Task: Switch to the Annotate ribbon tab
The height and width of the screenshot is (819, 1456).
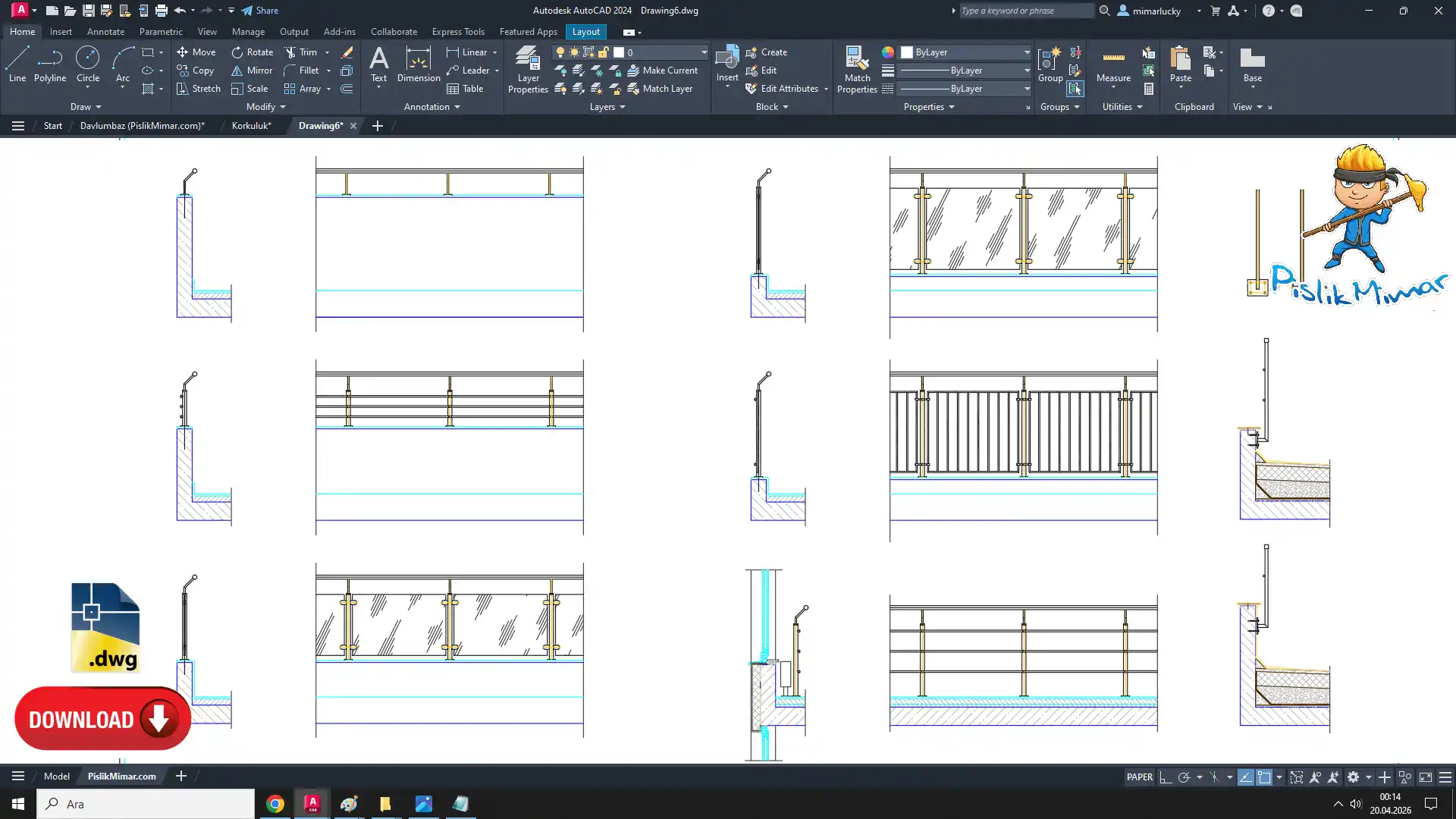Action: [x=105, y=32]
